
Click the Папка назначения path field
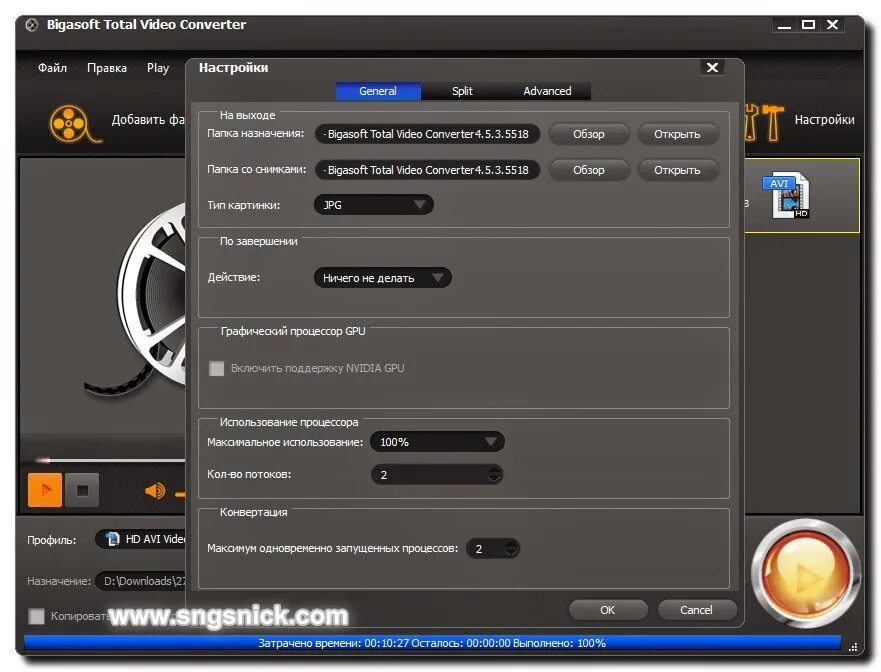point(427,134)
